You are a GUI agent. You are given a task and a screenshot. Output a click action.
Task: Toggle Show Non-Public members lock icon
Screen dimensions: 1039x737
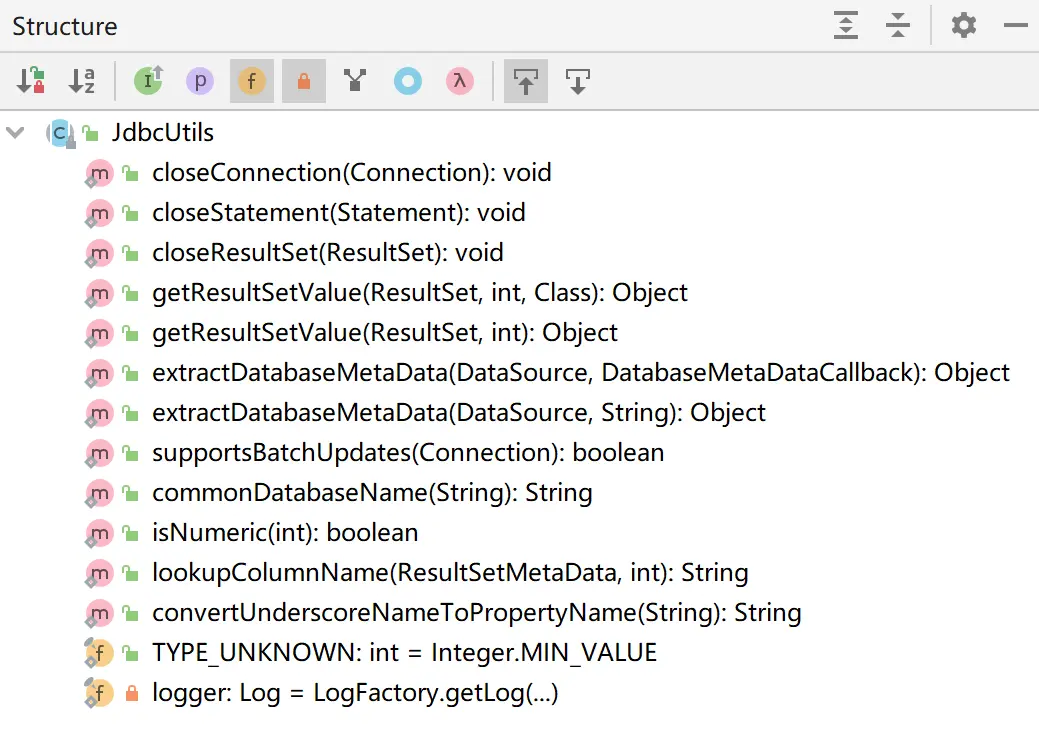[303, 81]
